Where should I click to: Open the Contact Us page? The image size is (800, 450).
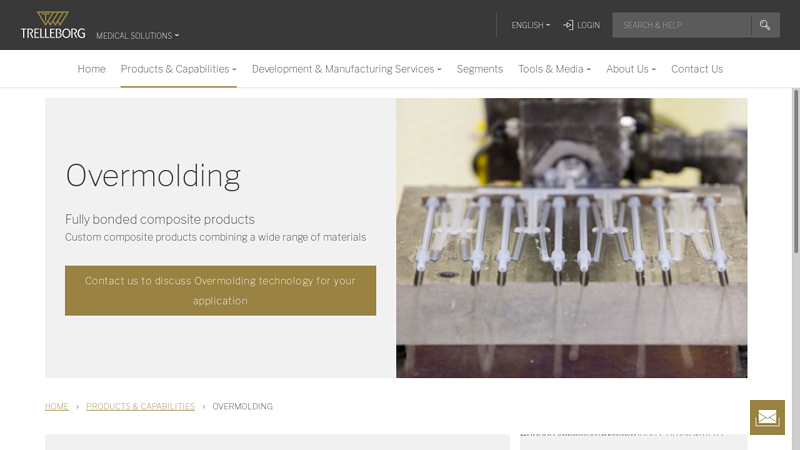click(x=697, y=69)
